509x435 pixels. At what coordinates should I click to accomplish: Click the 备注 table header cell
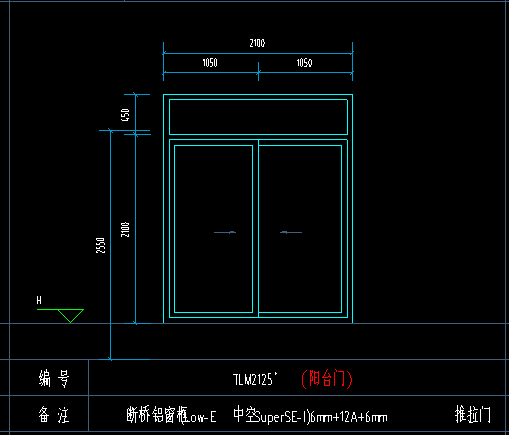tap(49, 414)
